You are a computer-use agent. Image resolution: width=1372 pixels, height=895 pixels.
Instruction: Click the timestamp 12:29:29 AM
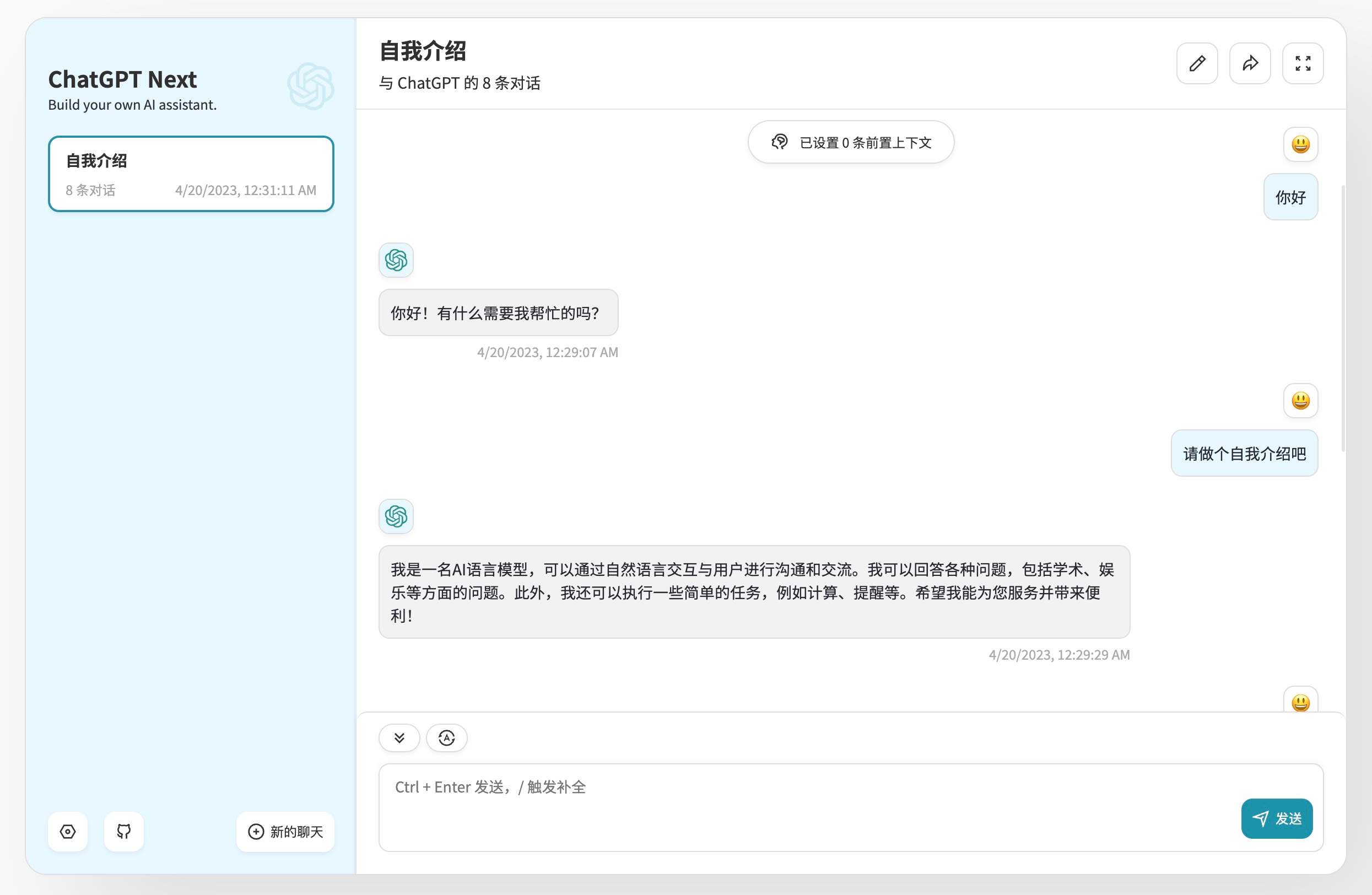coord(1059,655)
